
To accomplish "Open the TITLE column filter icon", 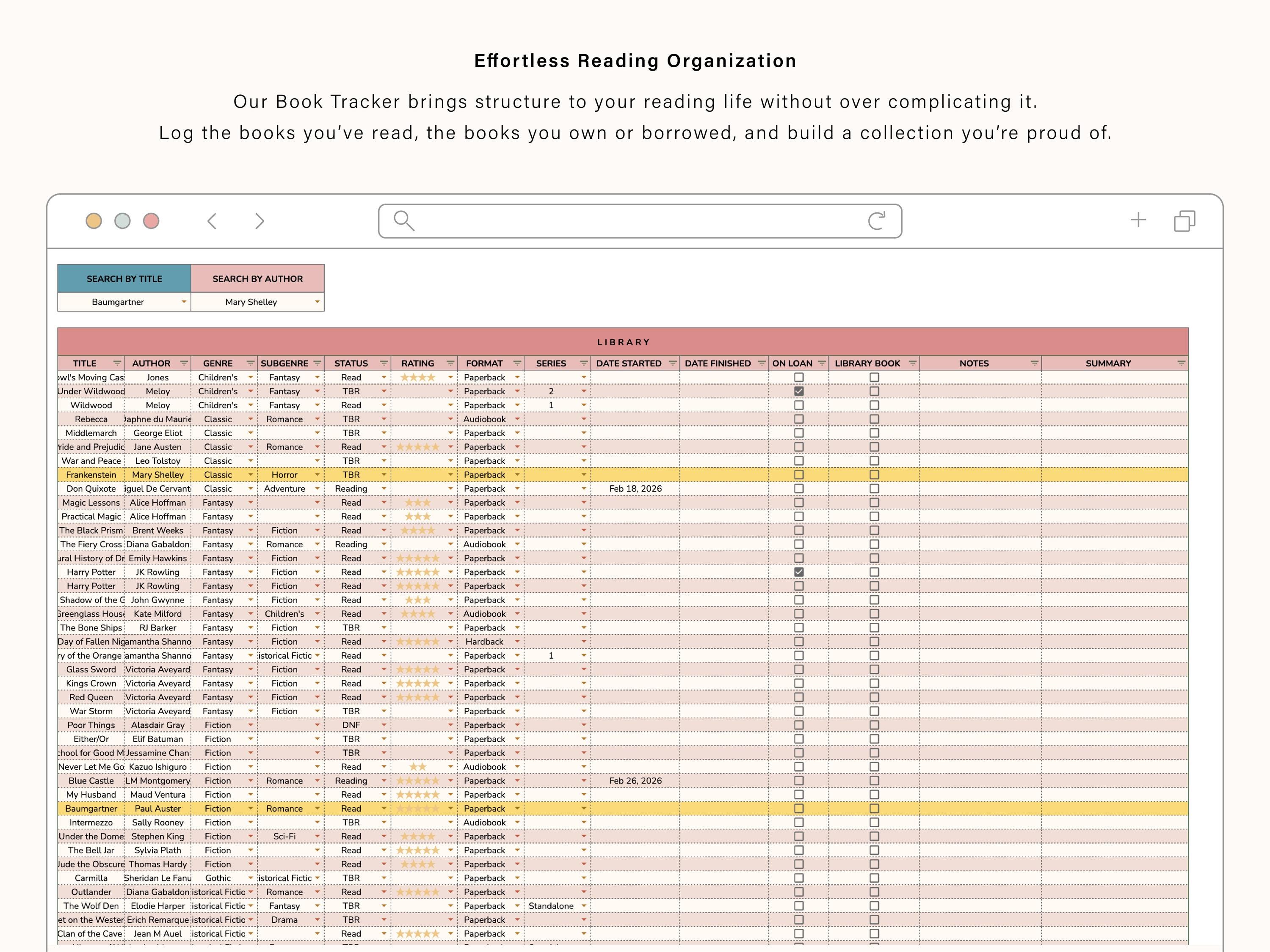I will coord(117,363).
